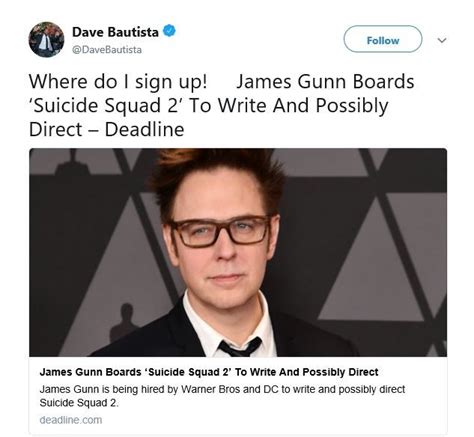Click the brown eyeglasses in the preview photo
The height and width of the screenshot is (437, 474).
coord(220,230)
